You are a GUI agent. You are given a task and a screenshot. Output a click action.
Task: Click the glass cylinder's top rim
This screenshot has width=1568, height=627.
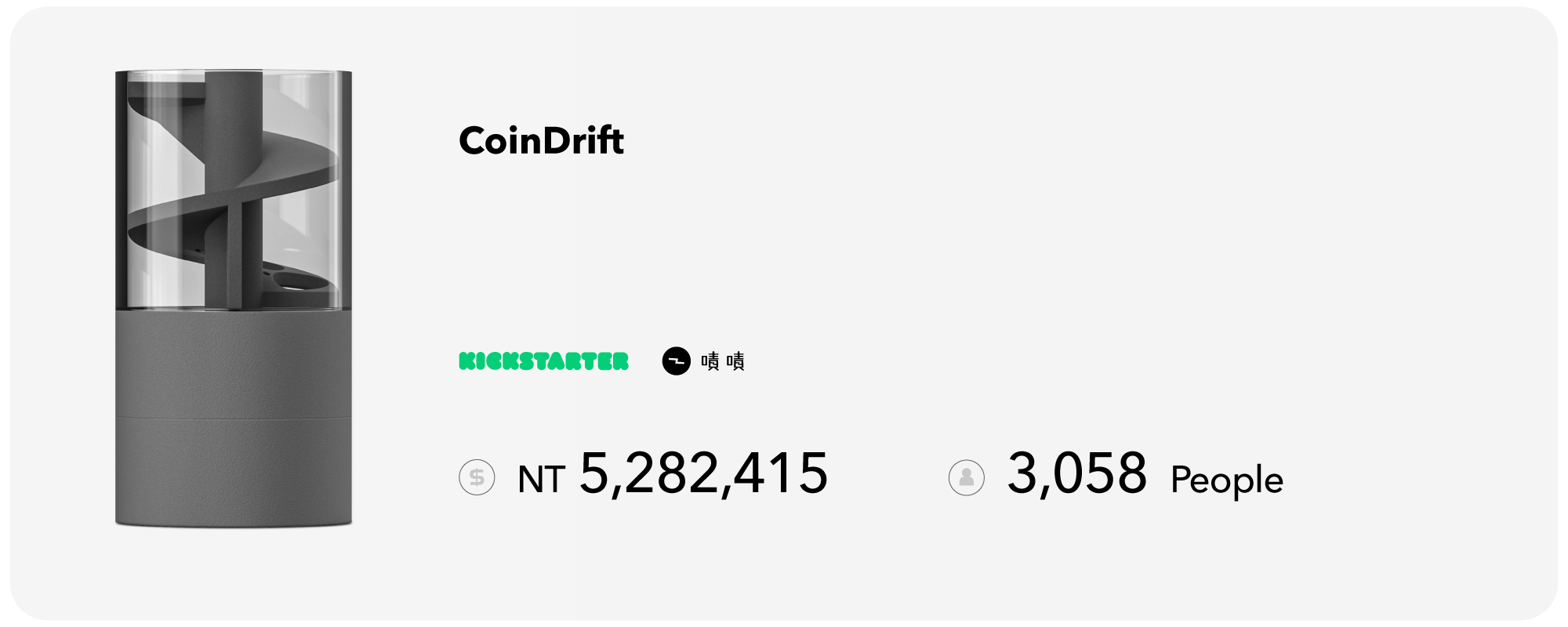click(234, 73)
